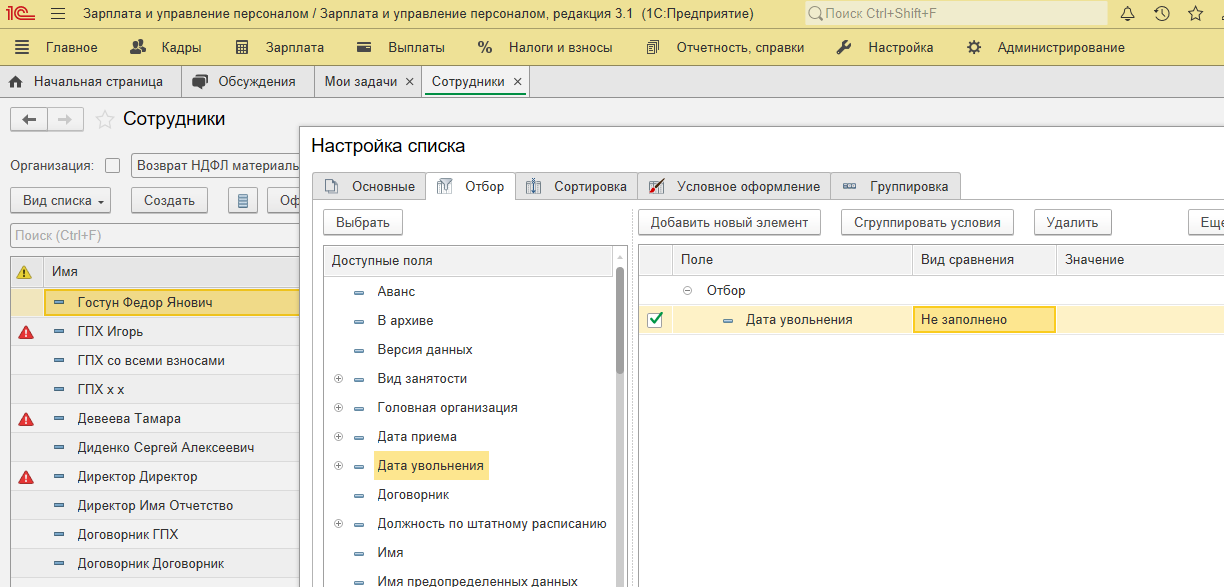
Task: Switch to the Группировка tab
Action: 896,186
